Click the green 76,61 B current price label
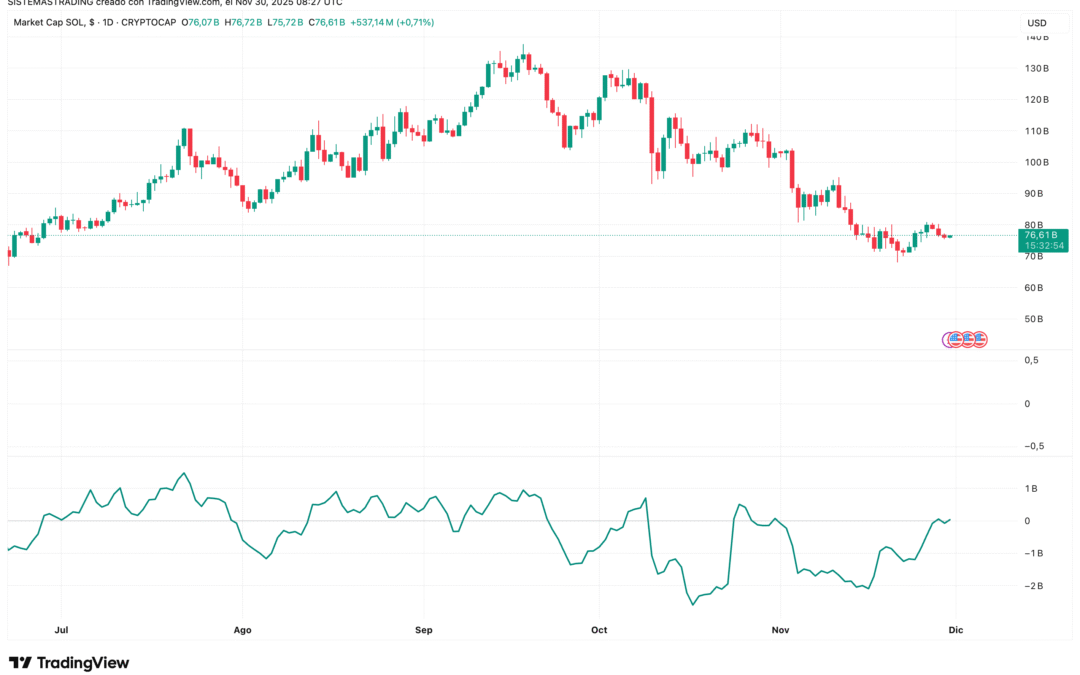1080x675 pixels. 1040,234
